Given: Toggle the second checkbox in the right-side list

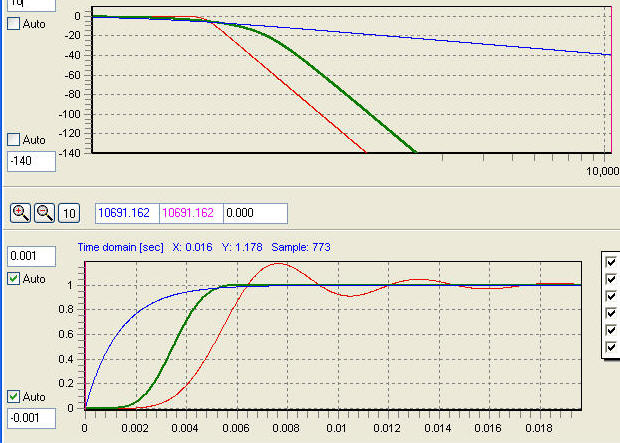Looking at the screenshot, I should (611, 279).
